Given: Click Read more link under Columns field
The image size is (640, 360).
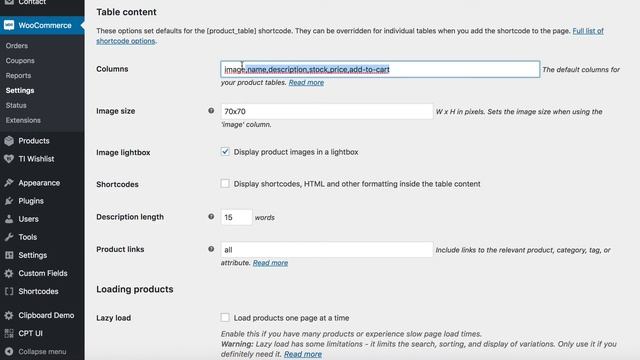Looking at the screenshot, I should pos(306,82).
